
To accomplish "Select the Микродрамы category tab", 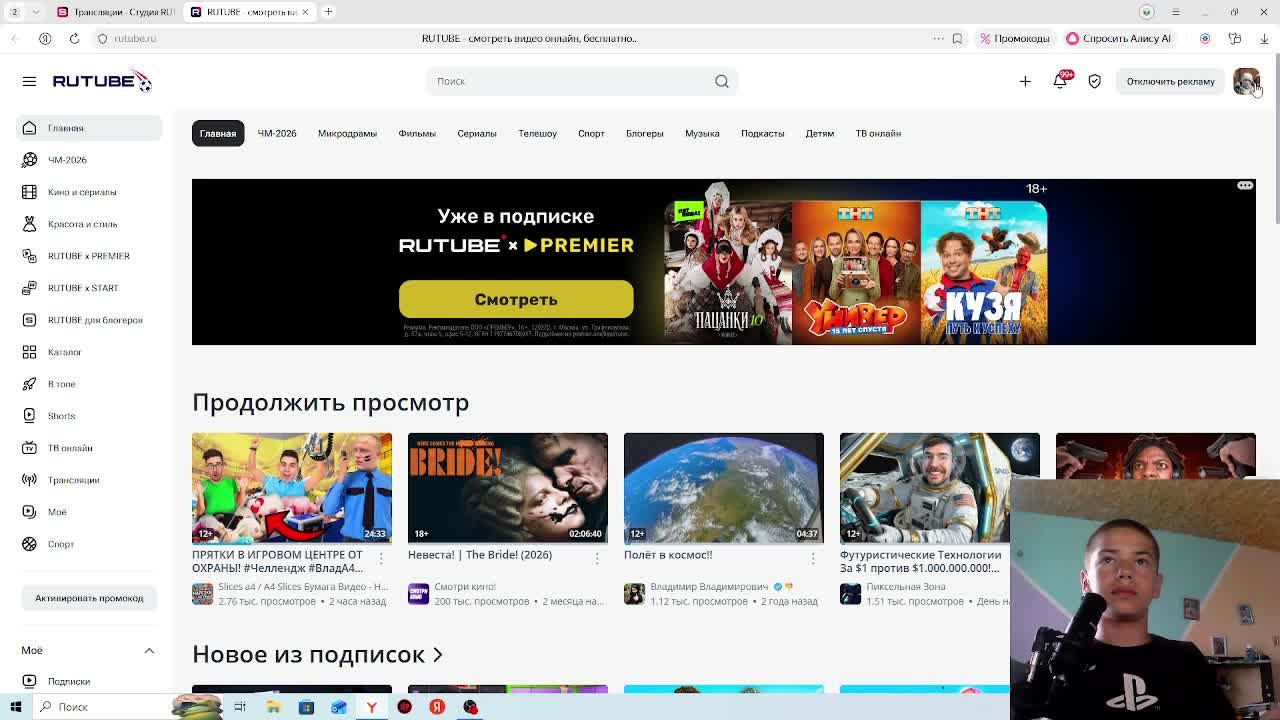I will pyautogui.click(x=347, y=133).
